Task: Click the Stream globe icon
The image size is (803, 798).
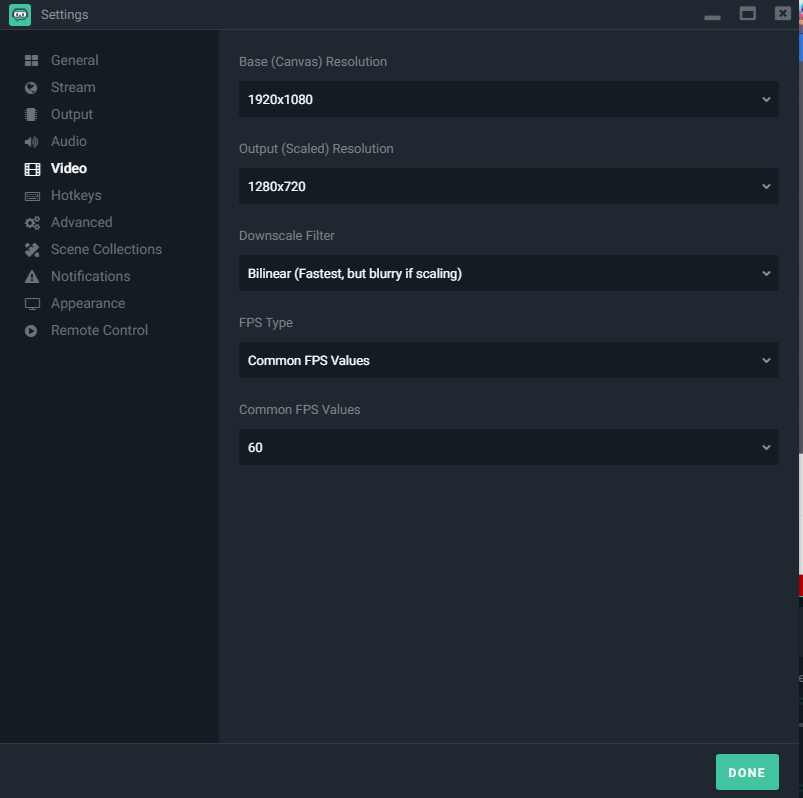Action: click(x=32, y=88)
